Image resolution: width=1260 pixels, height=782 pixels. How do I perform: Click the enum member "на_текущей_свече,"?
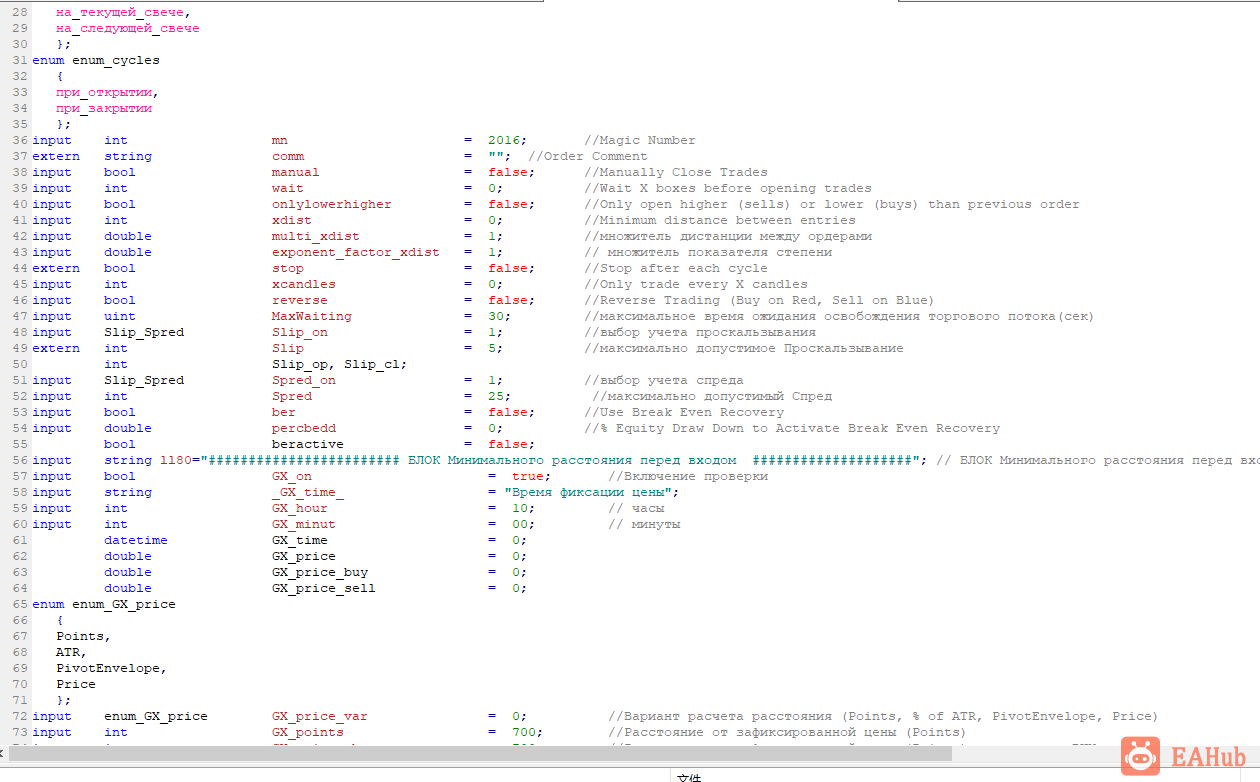tap(124, 12)
